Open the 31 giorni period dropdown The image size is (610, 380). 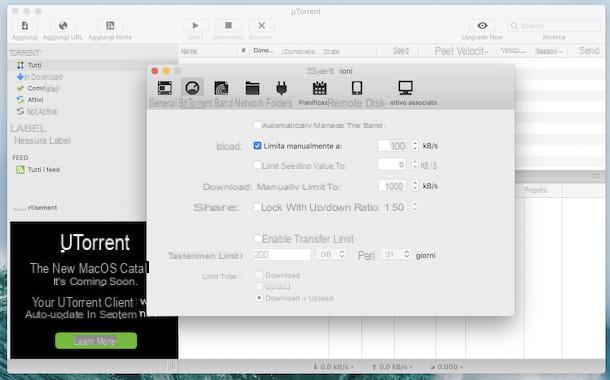(x=396, y=255)
